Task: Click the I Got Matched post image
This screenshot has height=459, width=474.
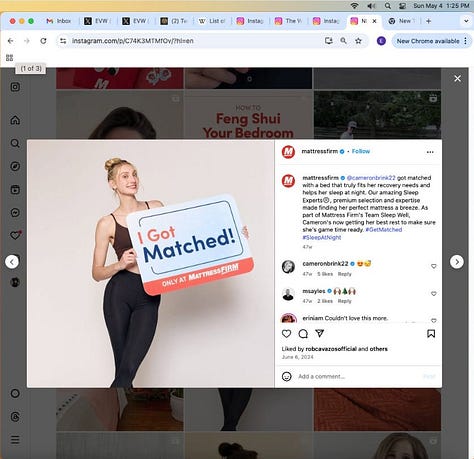Action: 151,263
